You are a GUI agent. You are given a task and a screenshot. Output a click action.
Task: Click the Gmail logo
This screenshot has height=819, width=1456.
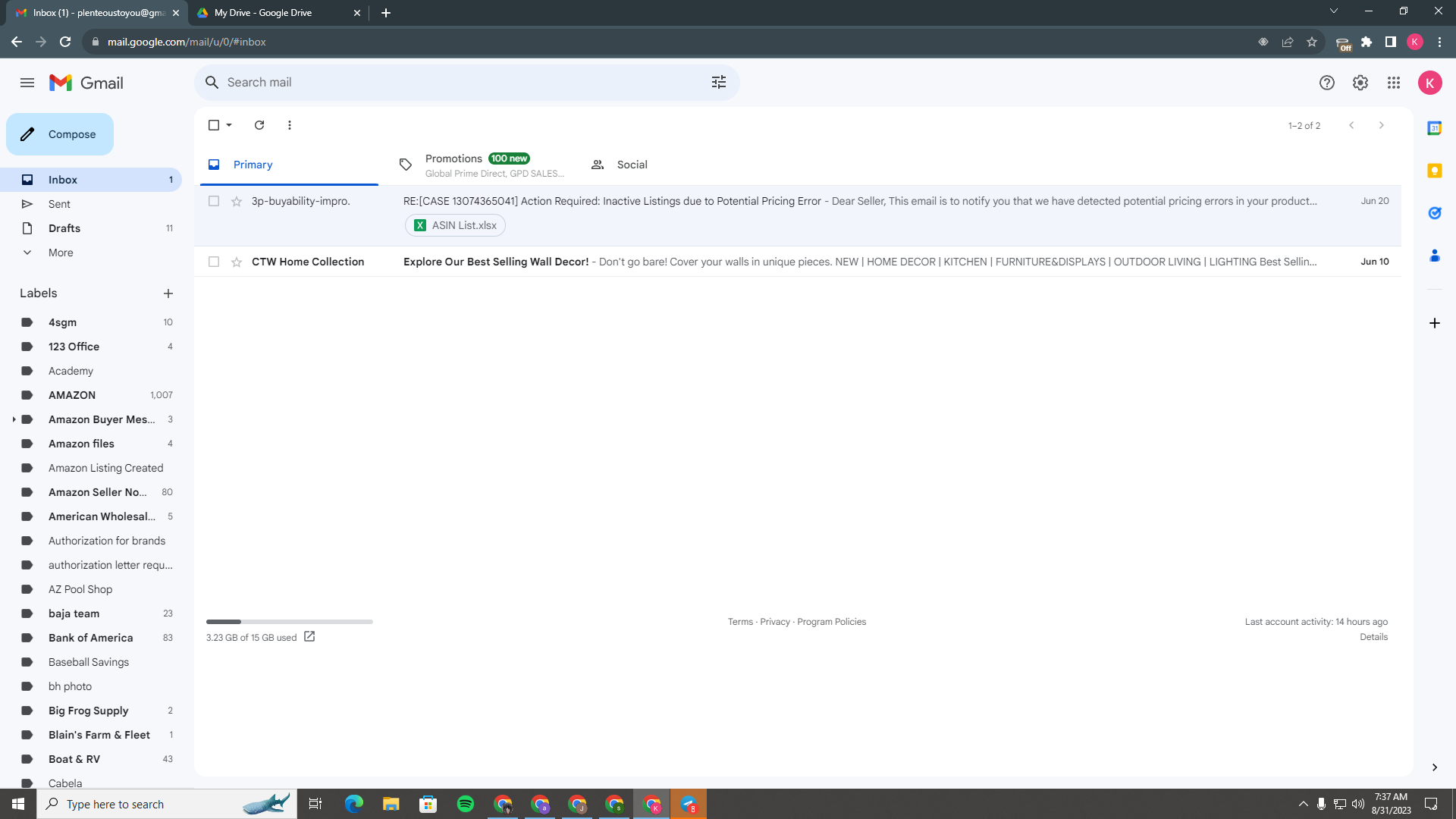[x=86, y=83]
